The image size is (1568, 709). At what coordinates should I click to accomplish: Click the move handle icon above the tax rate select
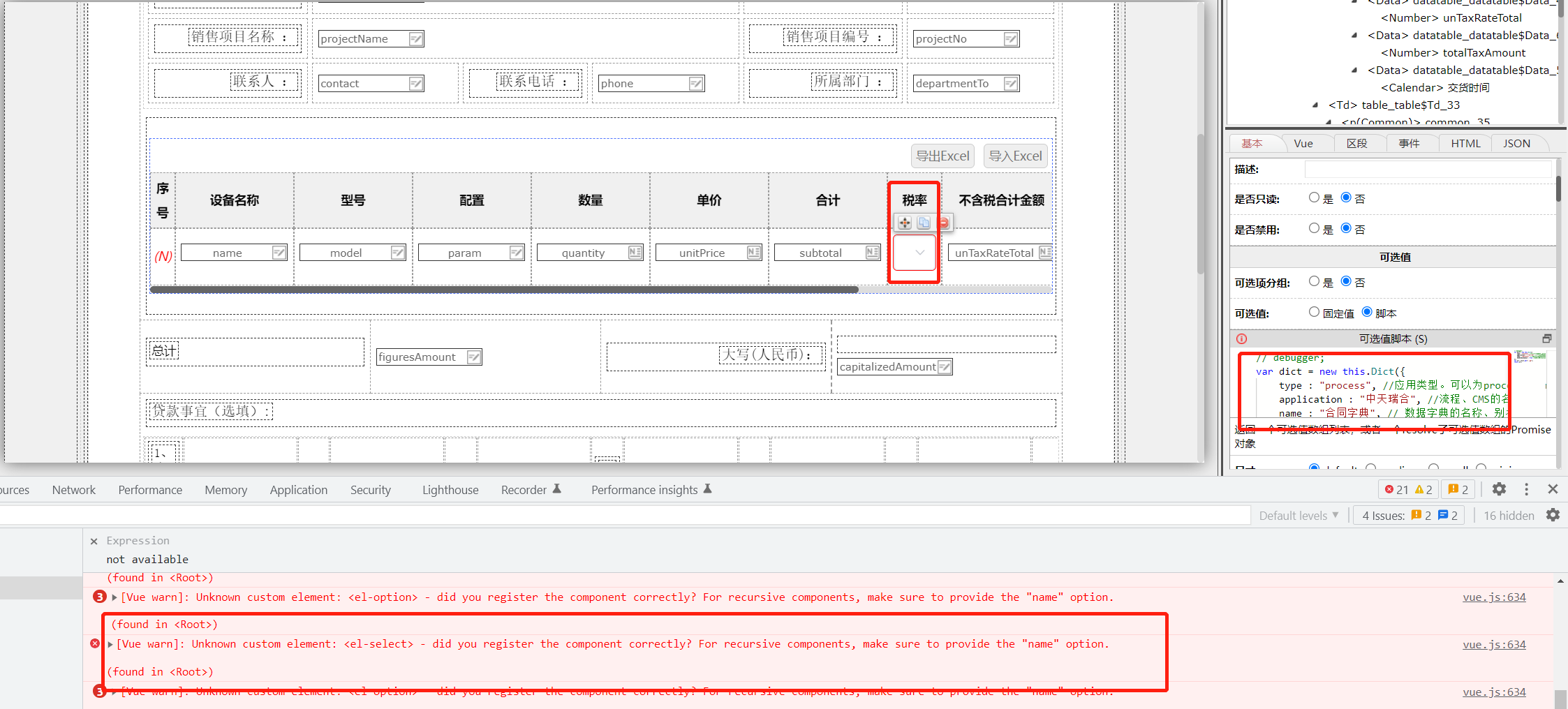(905, 223)
